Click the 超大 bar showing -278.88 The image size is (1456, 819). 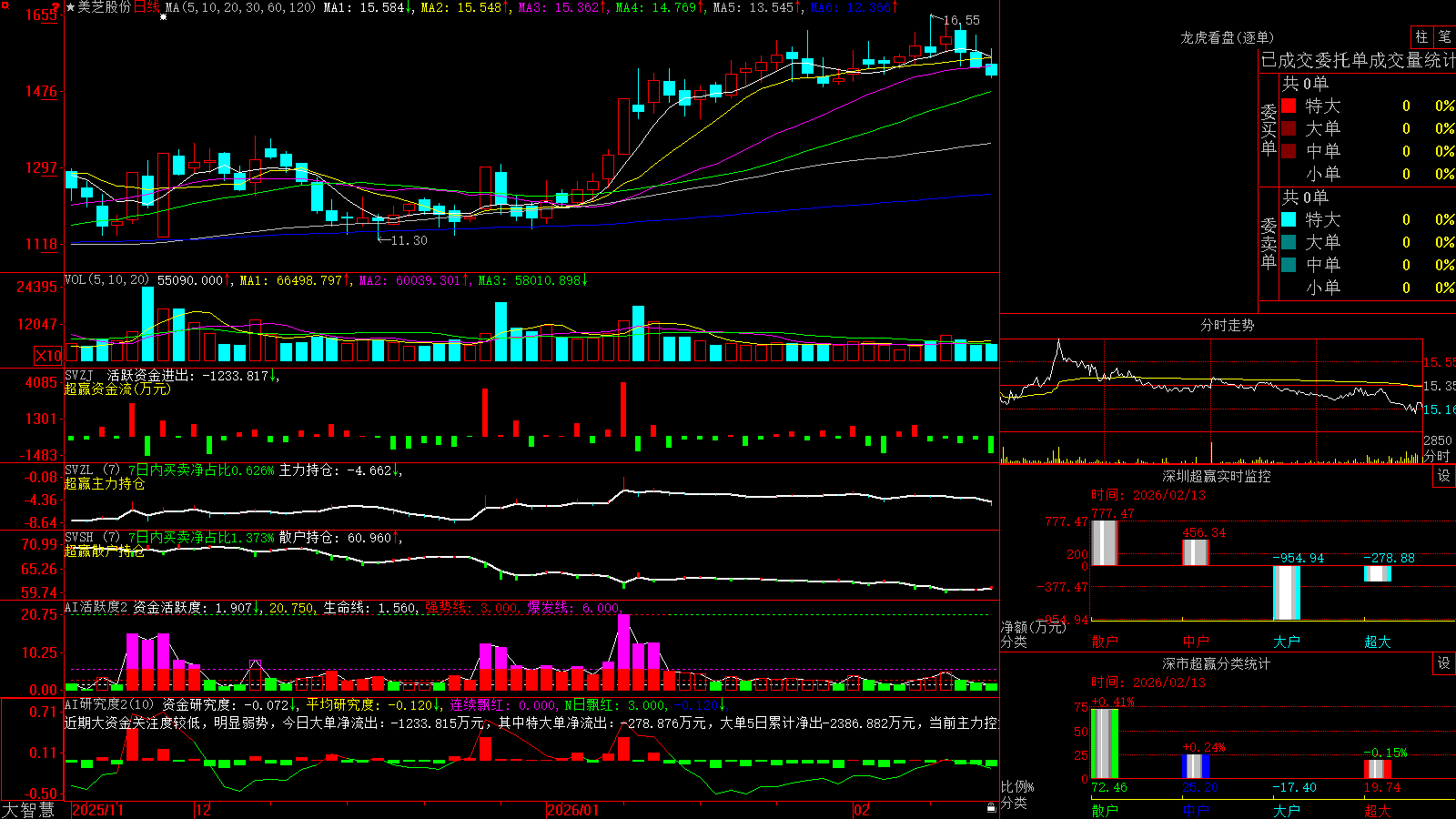pos(1378,573)
